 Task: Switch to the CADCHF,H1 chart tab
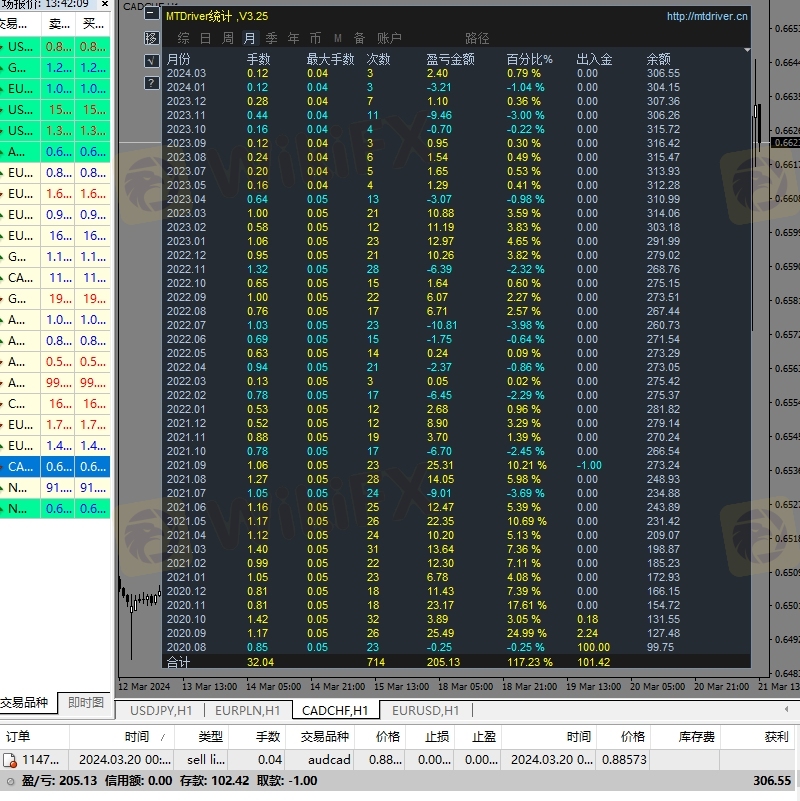[x=335, y=711]
